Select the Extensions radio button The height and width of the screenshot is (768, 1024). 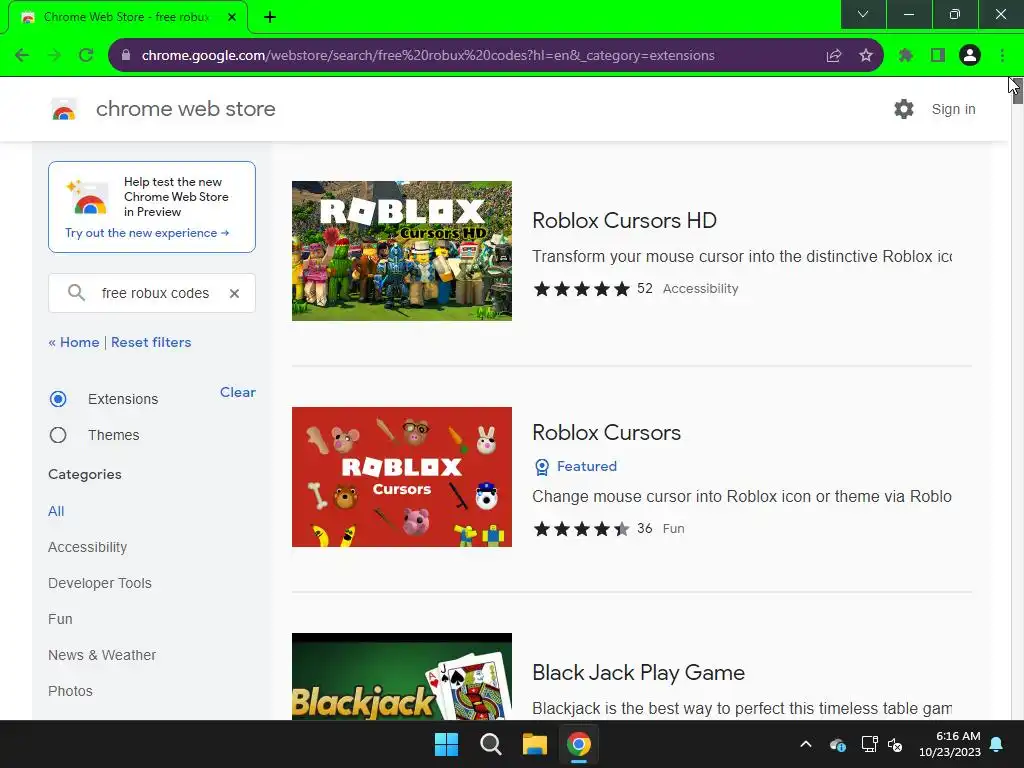click(x=58, y=399)
